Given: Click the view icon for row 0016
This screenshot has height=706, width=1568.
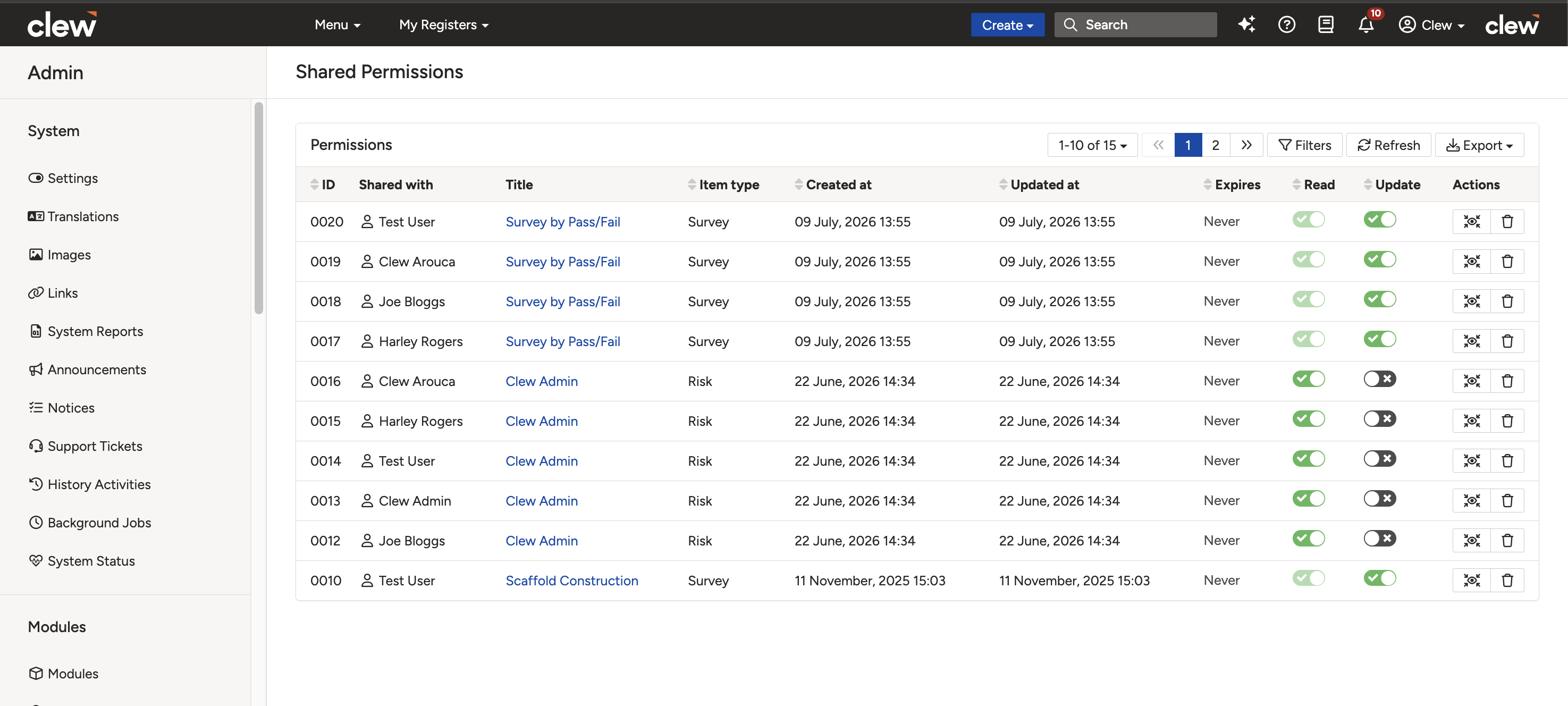Looking at the screenshot, I should coord(1471,381).
